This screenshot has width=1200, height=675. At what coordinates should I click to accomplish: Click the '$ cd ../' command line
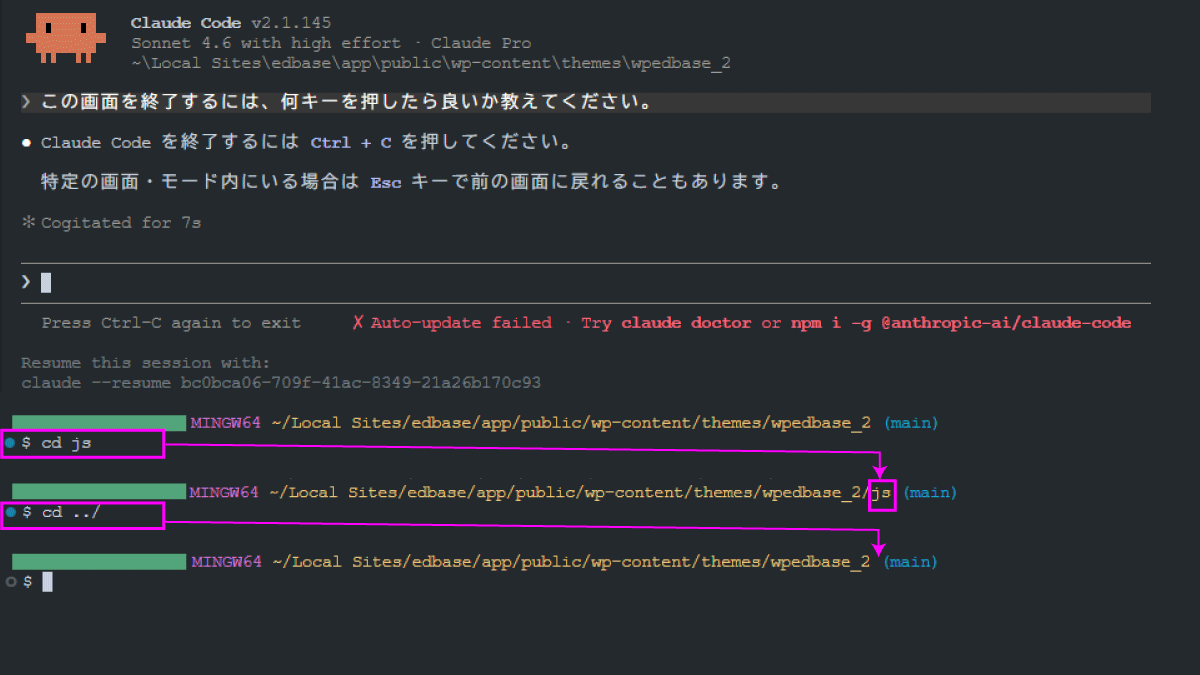click(61, 513)
